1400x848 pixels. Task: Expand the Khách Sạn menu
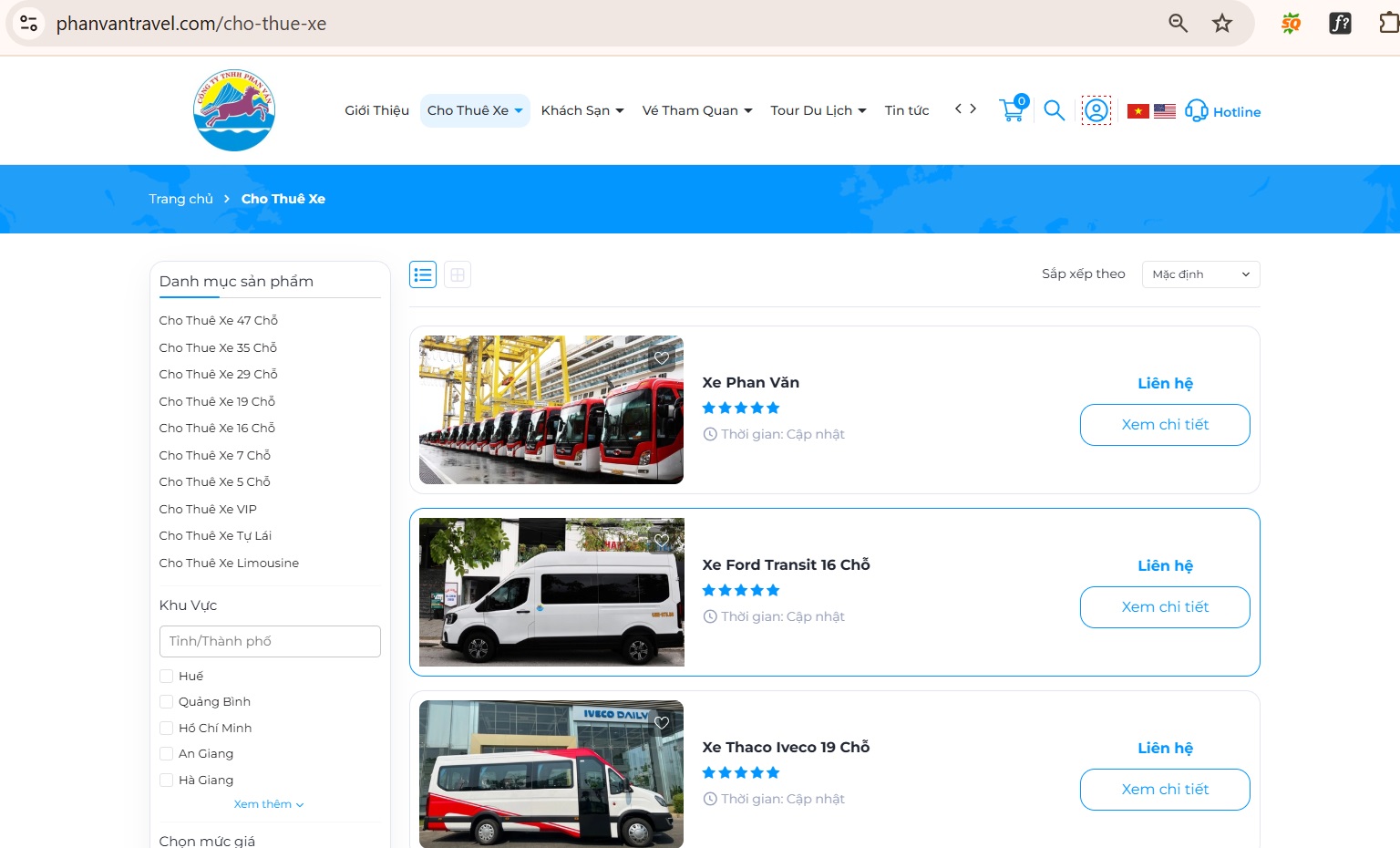tap(582, 109)
